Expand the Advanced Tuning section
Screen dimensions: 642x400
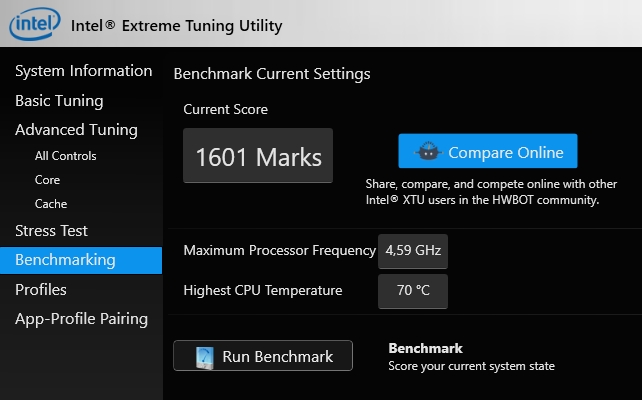tap(76, 130)
